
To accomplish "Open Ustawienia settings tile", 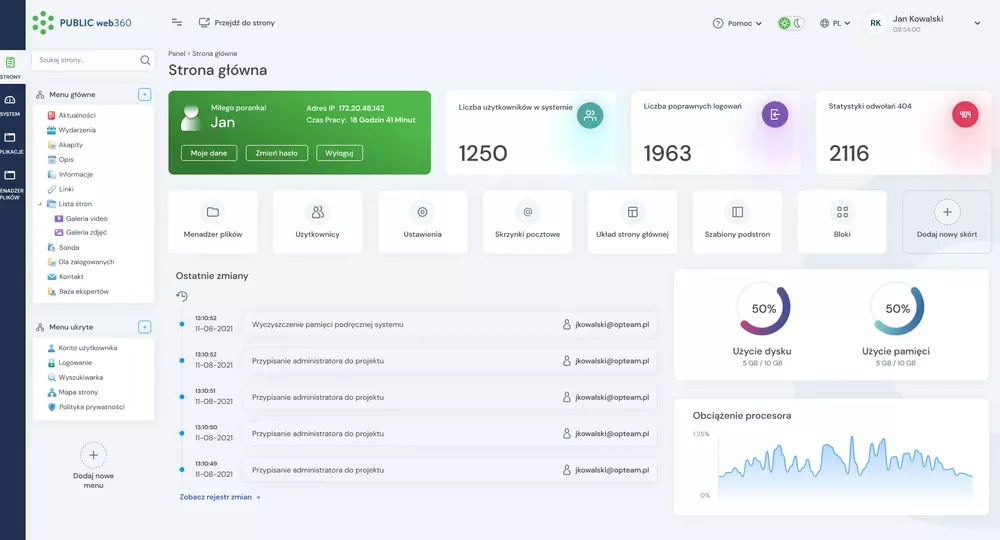I will tap(422, 222).
